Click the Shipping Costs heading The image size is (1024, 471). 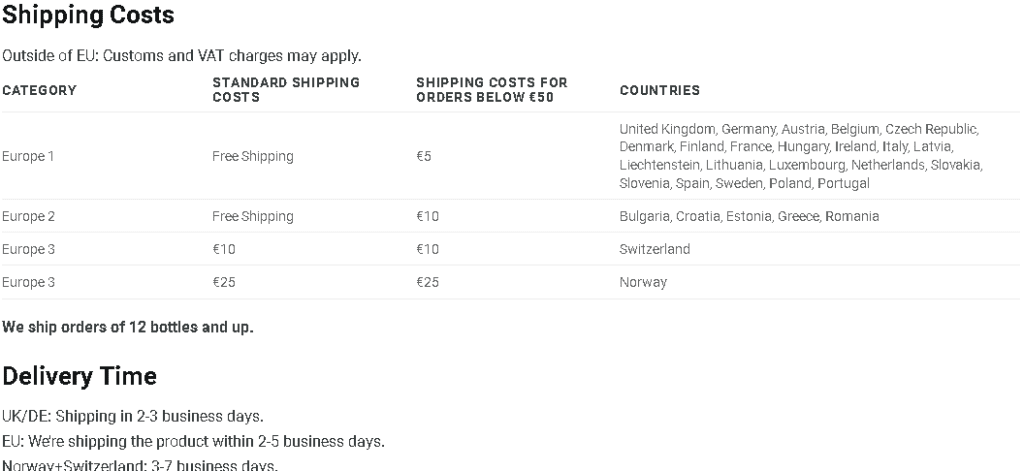pyautogui.click(x=88, y=16)
